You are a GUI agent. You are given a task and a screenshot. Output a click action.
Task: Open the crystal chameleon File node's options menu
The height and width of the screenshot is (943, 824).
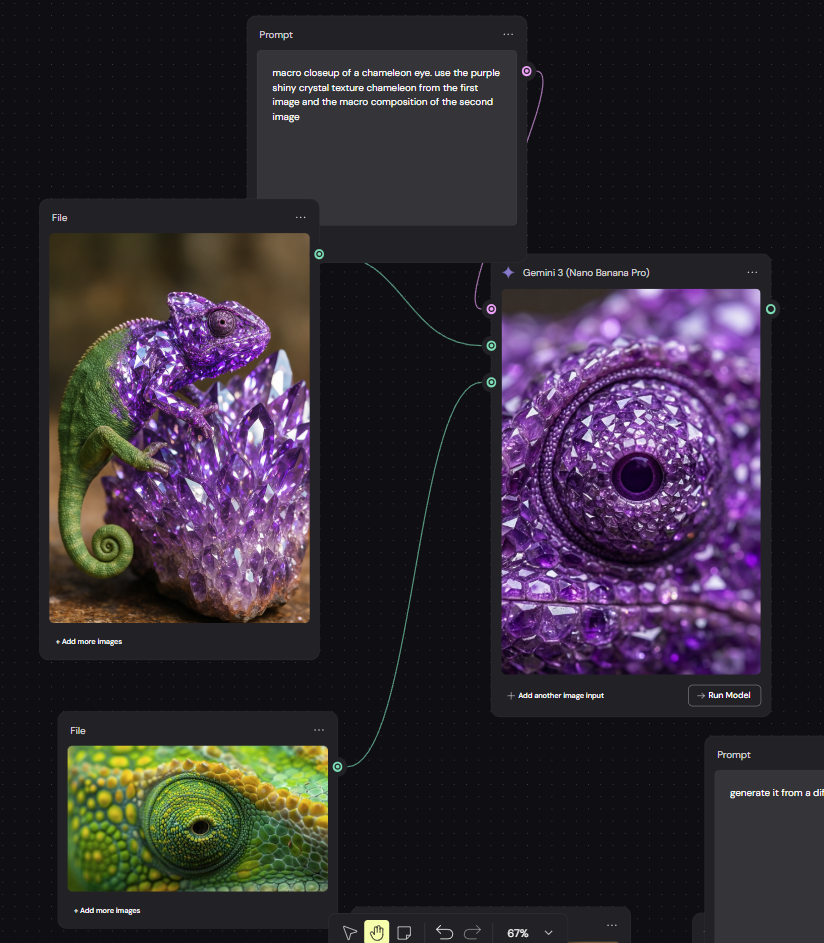point(301,217)
